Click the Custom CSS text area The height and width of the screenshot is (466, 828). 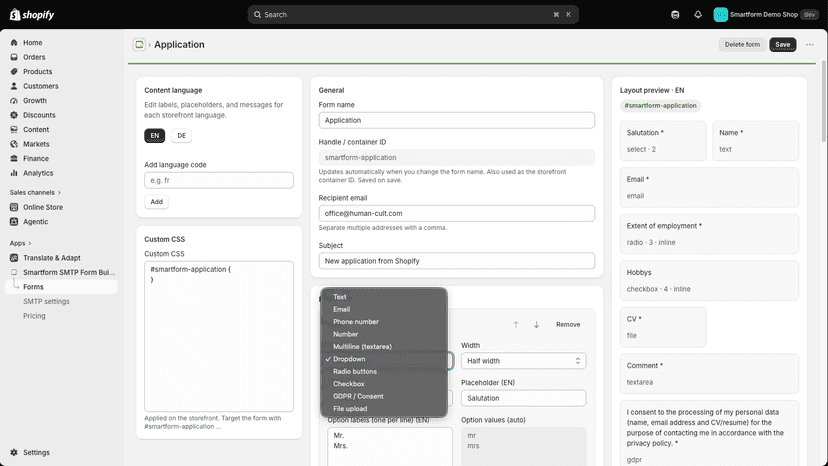(x=219, y=336)
